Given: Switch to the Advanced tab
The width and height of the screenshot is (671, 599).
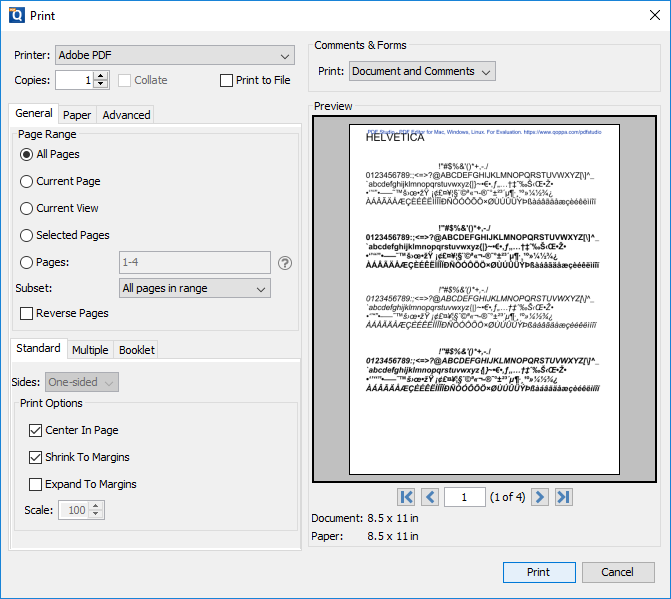Looking at the screenshot, I should click(126, 115).
